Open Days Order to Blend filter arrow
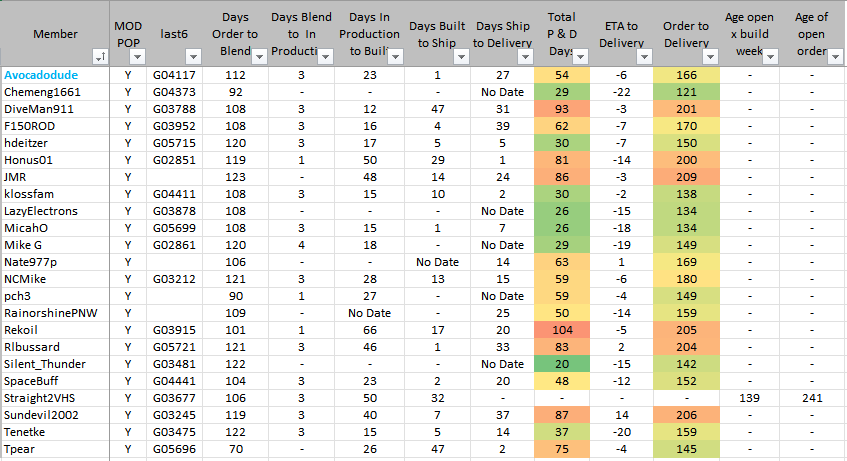This screenshot has width=847, height=461. click(x=259, y=57)
